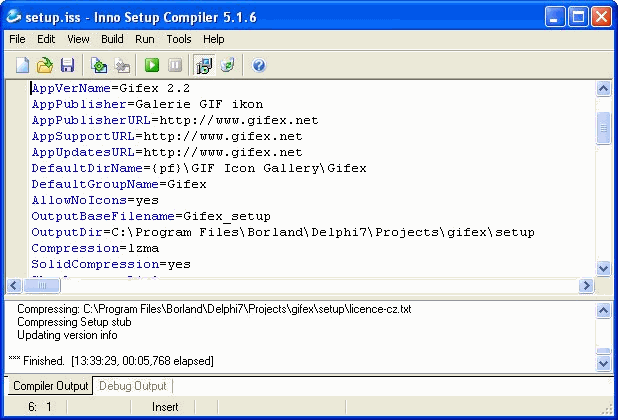Click the DefaultDirName line in the editor

pos(199,168)
